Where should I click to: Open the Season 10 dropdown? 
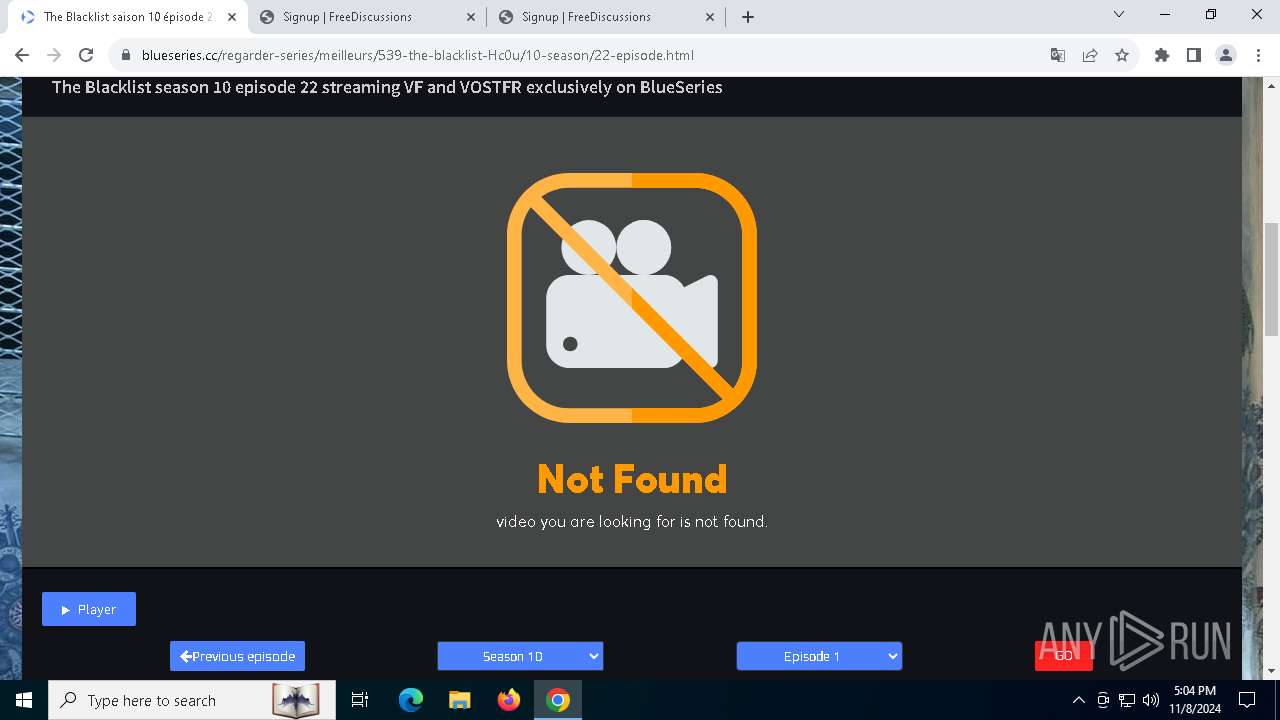click(x=520, y=656)
